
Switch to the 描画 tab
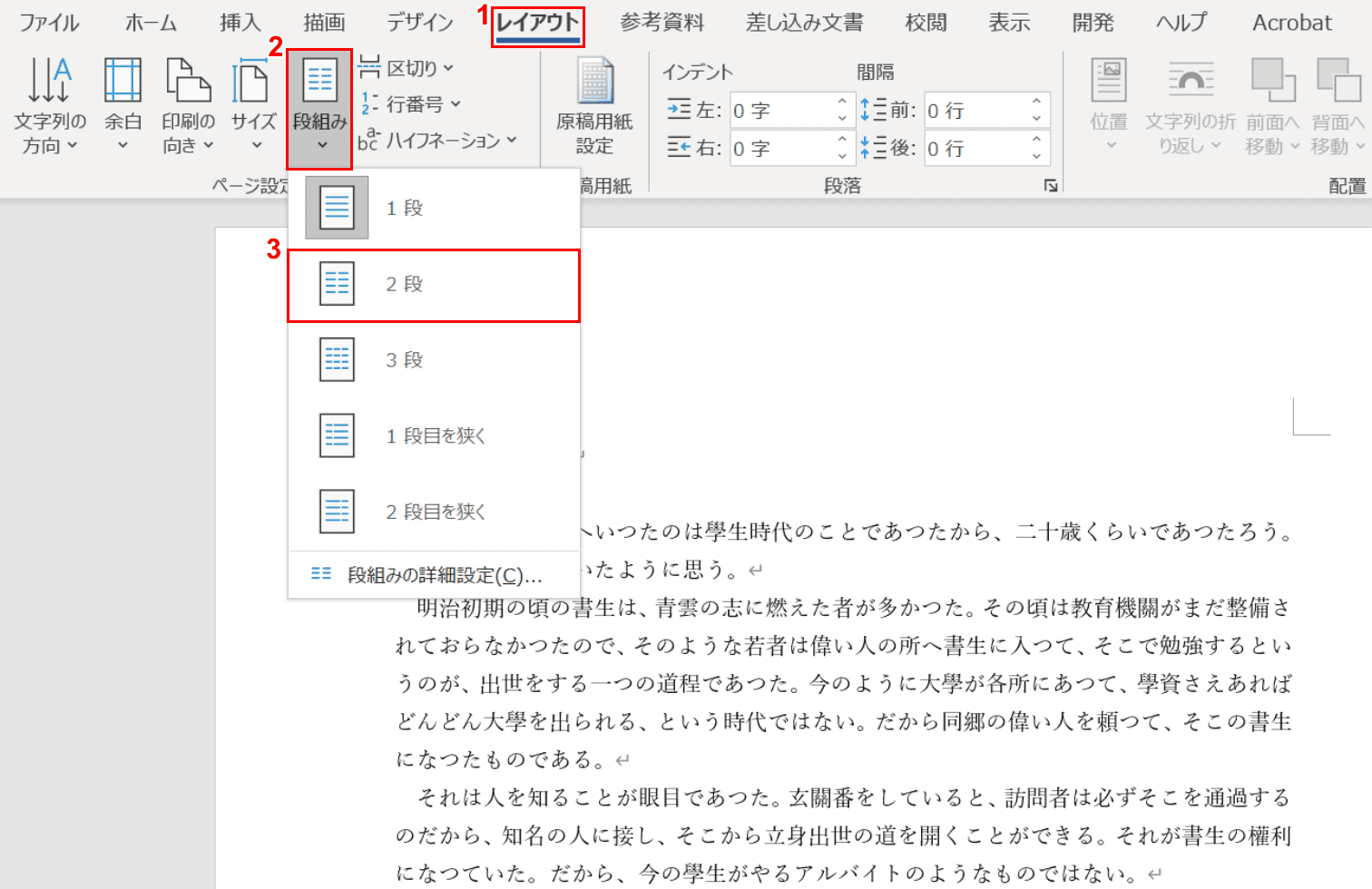point(324,23)
